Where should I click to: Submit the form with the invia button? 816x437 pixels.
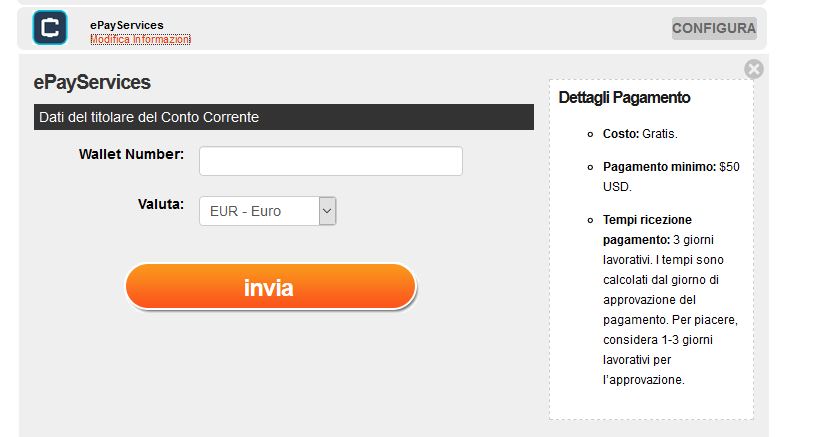click(269, 288)
